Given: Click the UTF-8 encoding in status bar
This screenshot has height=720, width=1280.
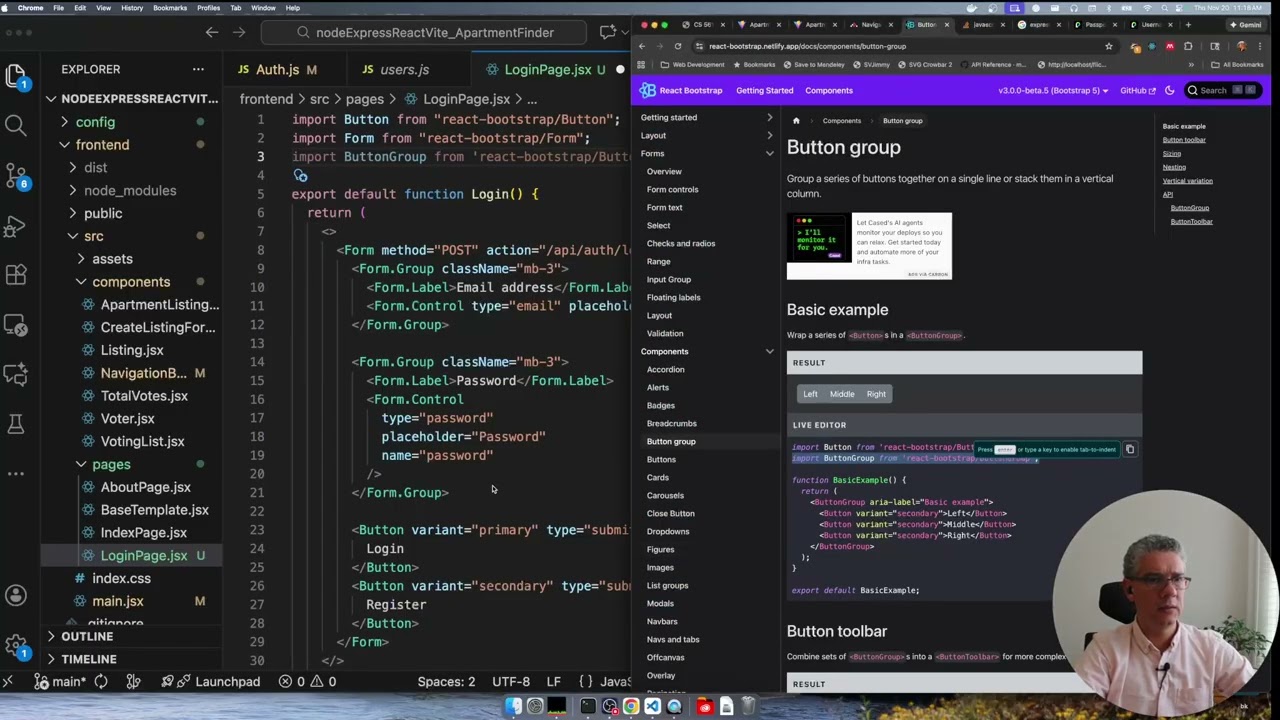Looking at the screenshot, I should 511,682.
